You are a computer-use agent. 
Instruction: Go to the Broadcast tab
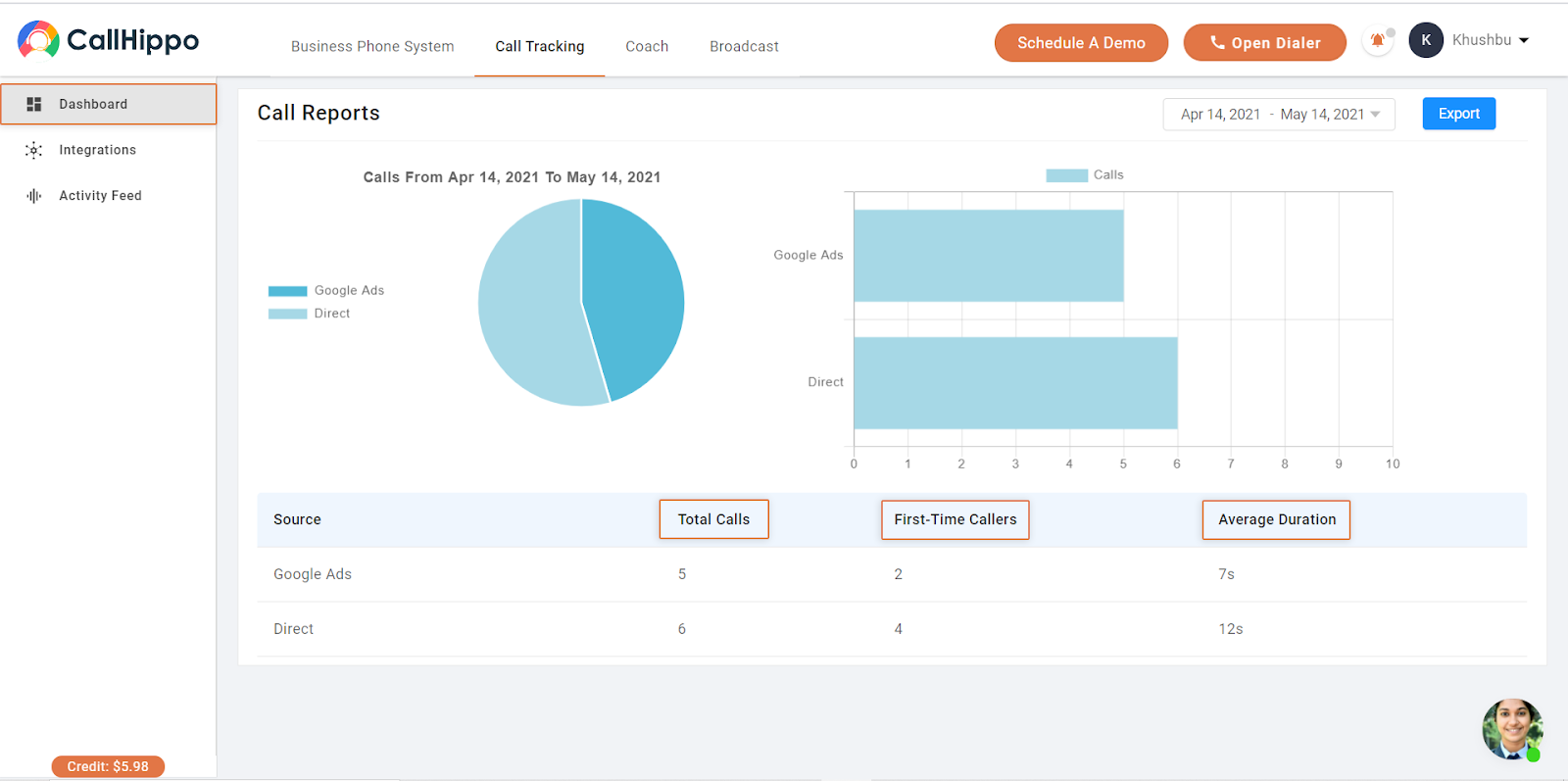(744, 46)
